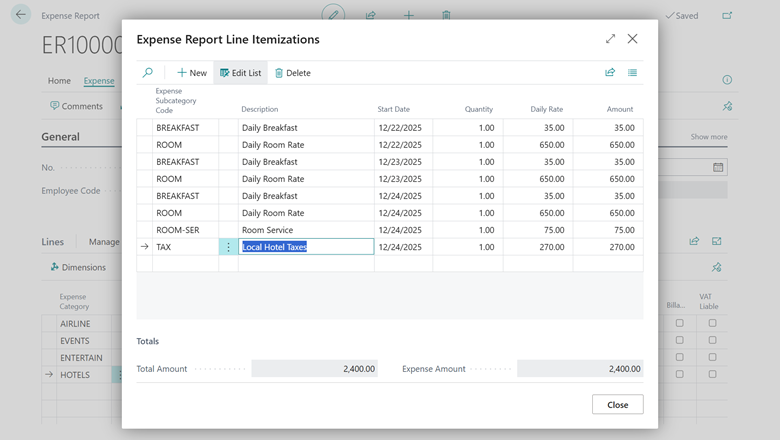Expand the dialog to full screen

coord(610,39)
